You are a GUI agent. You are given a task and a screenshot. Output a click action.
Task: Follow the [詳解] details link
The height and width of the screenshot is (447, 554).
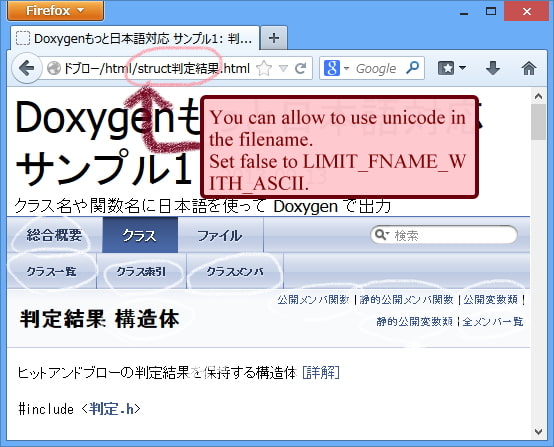click(x=321, y=372)
